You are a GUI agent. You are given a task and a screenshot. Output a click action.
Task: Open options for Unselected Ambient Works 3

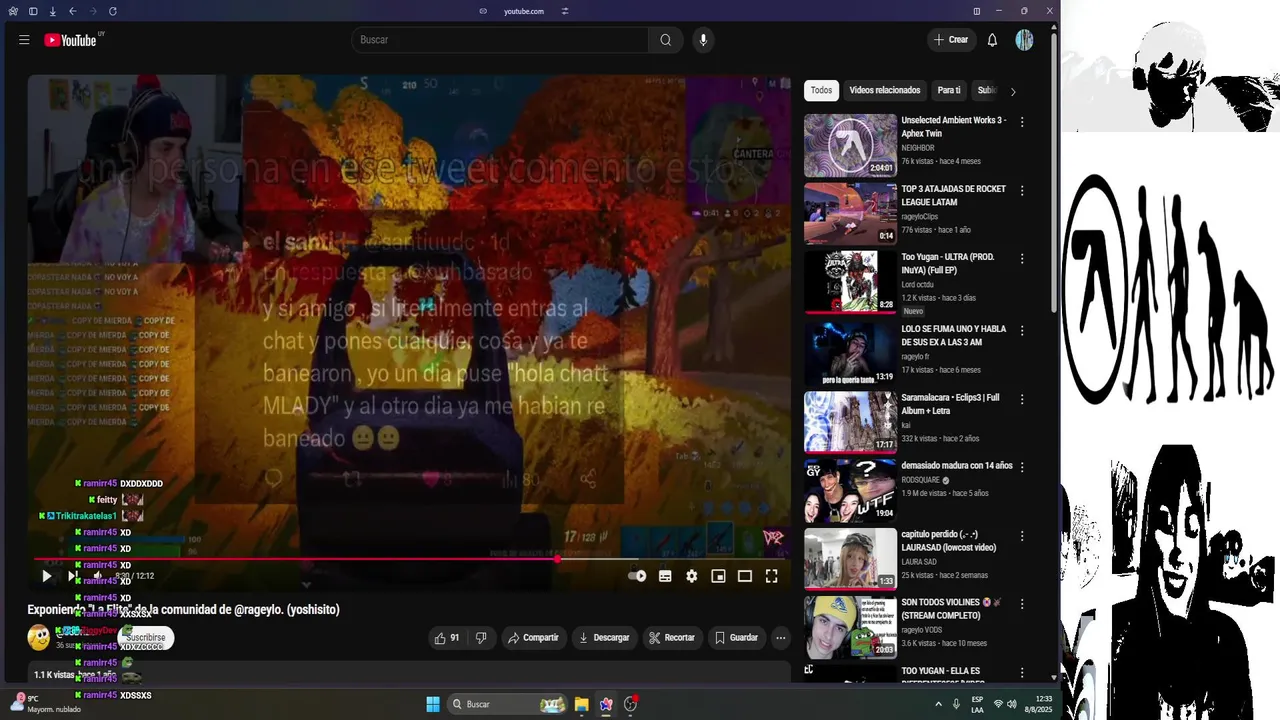pyautogui.click(x=1022, y=122)
